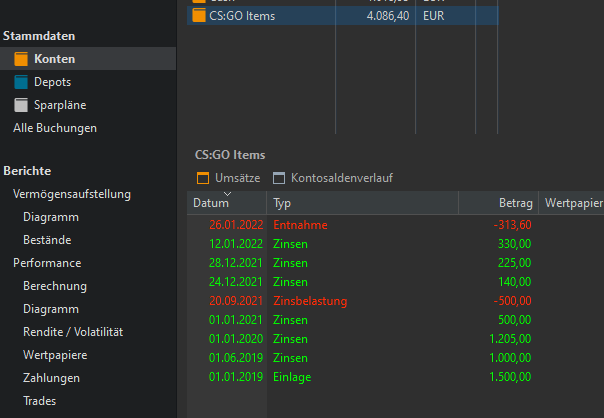Select the Performance section entry

click(47, 263)
